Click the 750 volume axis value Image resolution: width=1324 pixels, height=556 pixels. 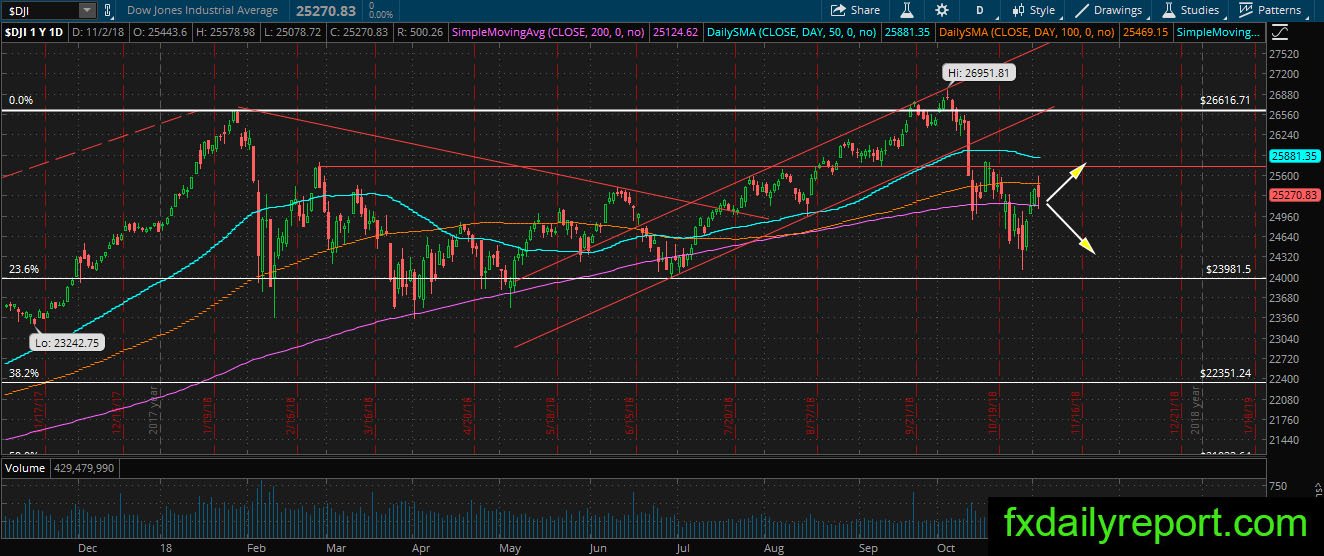tap(1278, 486)
